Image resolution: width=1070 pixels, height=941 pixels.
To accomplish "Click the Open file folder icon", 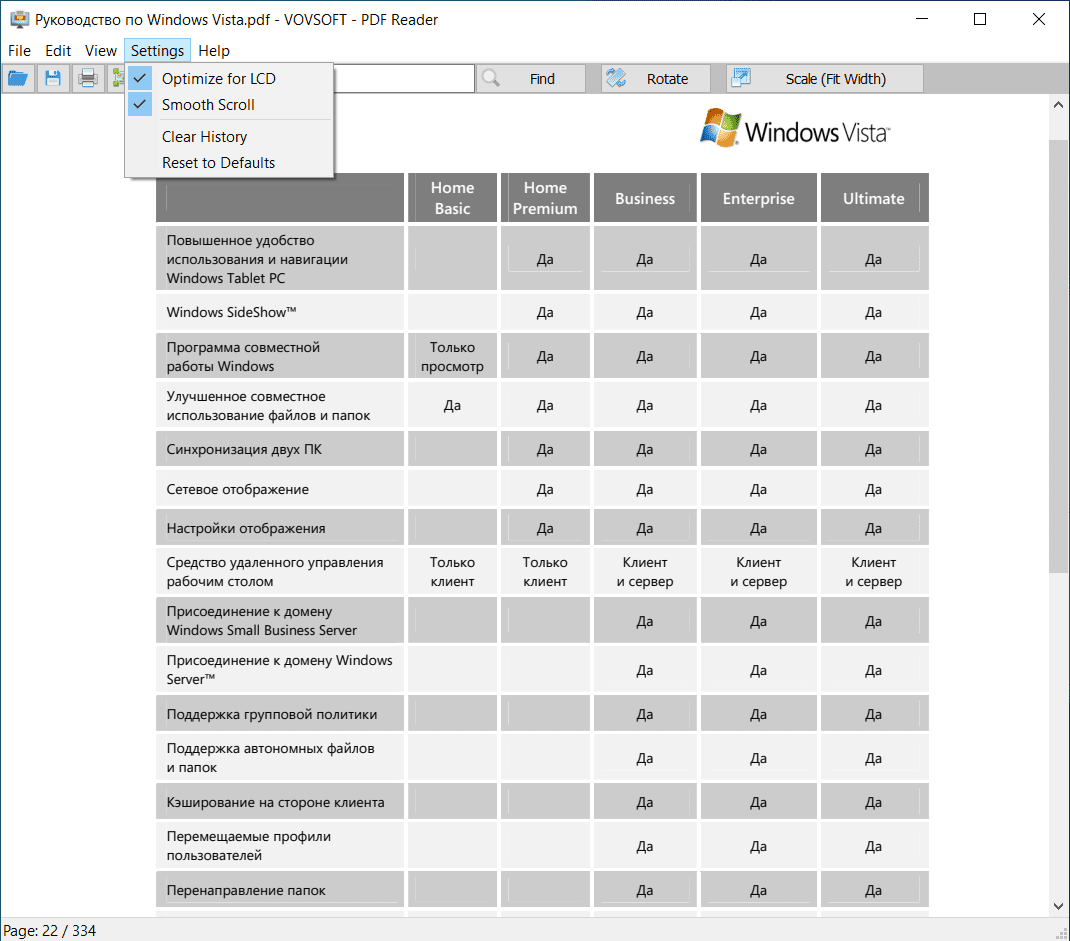I will (x=18, y=78).
